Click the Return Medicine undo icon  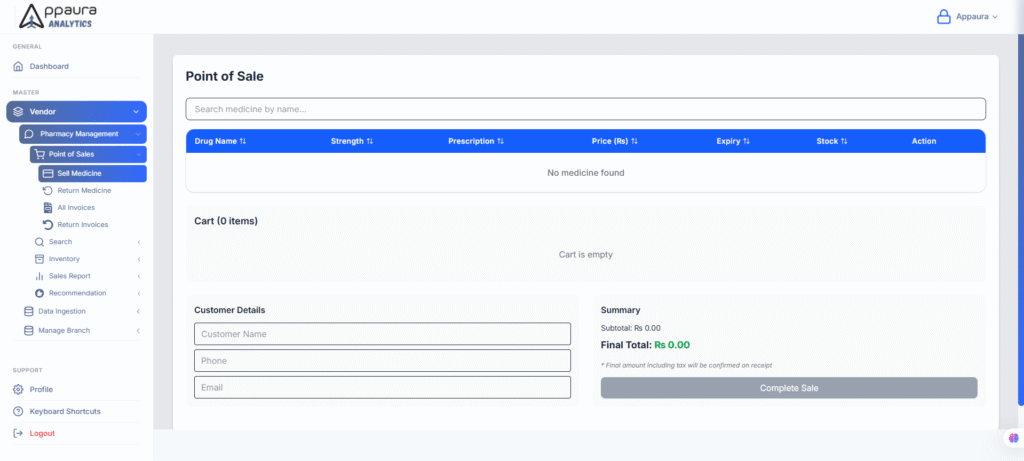click(x=47, y=190)
